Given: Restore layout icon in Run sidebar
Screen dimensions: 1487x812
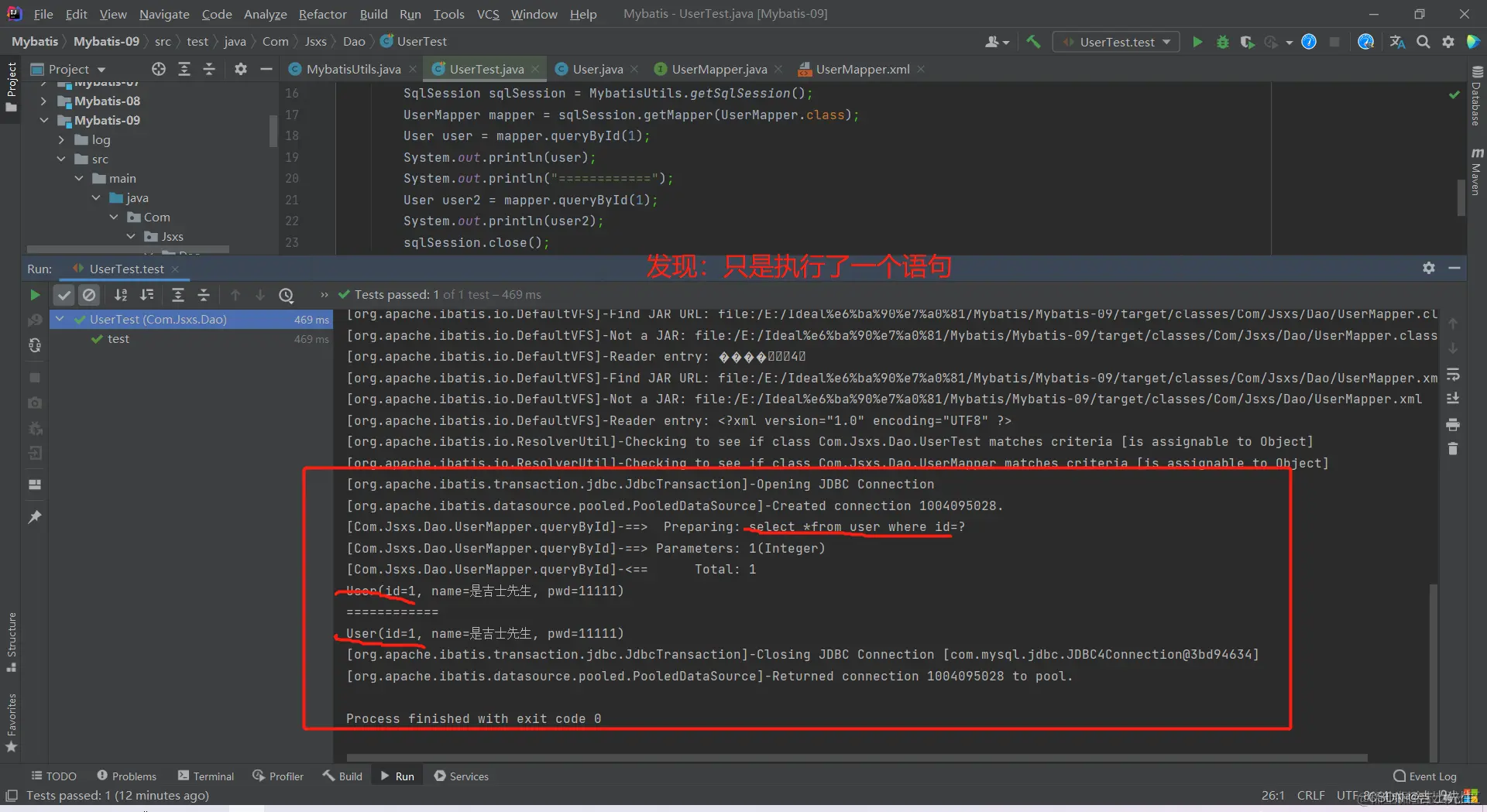Looking at the screenshot, I should (35, 485).
